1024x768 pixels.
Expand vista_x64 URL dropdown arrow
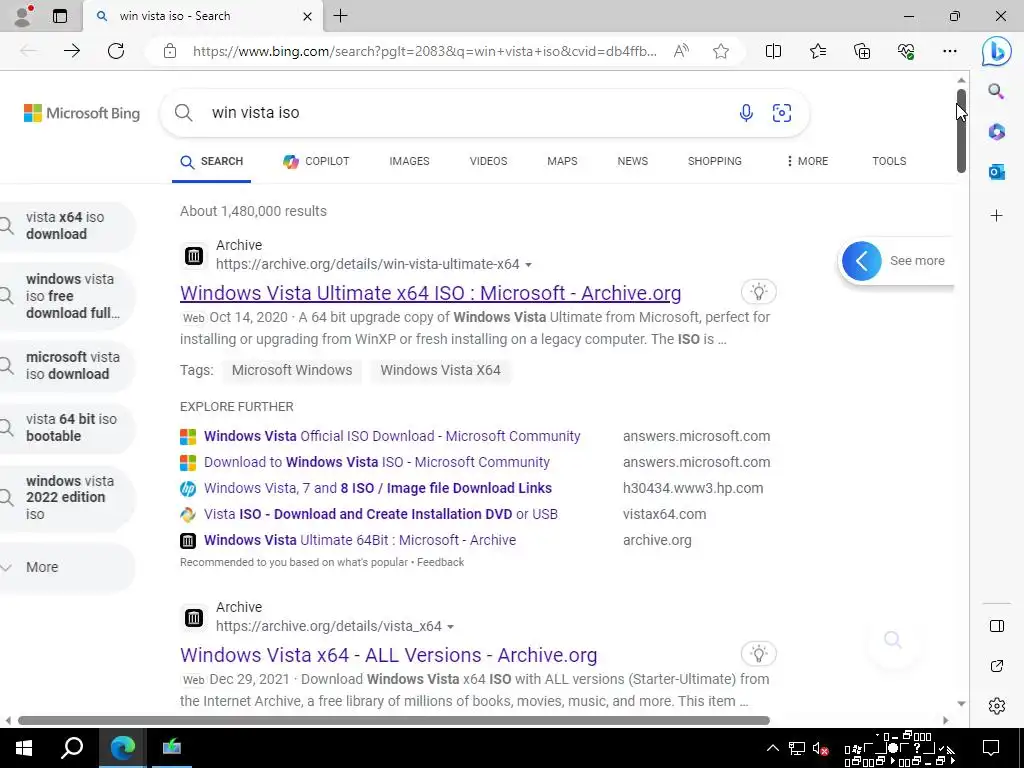point(450,627)
